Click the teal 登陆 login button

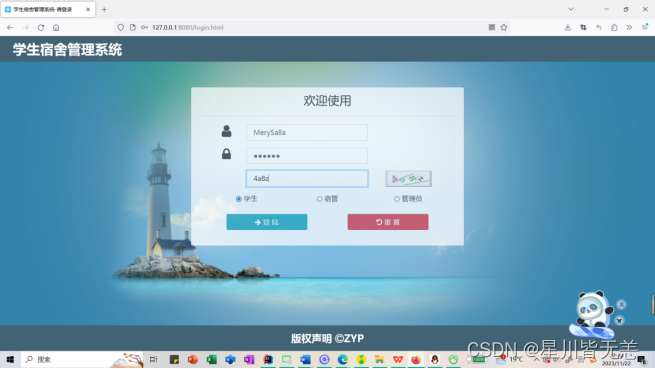click(267, 222)
